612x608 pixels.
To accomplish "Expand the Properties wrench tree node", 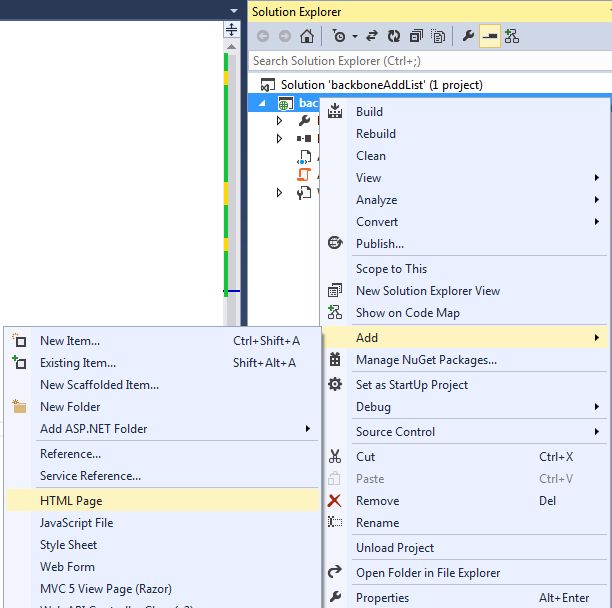I will [279, 121].
